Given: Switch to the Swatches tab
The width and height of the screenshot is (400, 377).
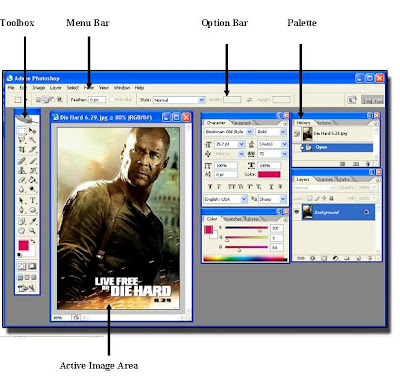Looking at the screenshot, I should coord(232,219).
